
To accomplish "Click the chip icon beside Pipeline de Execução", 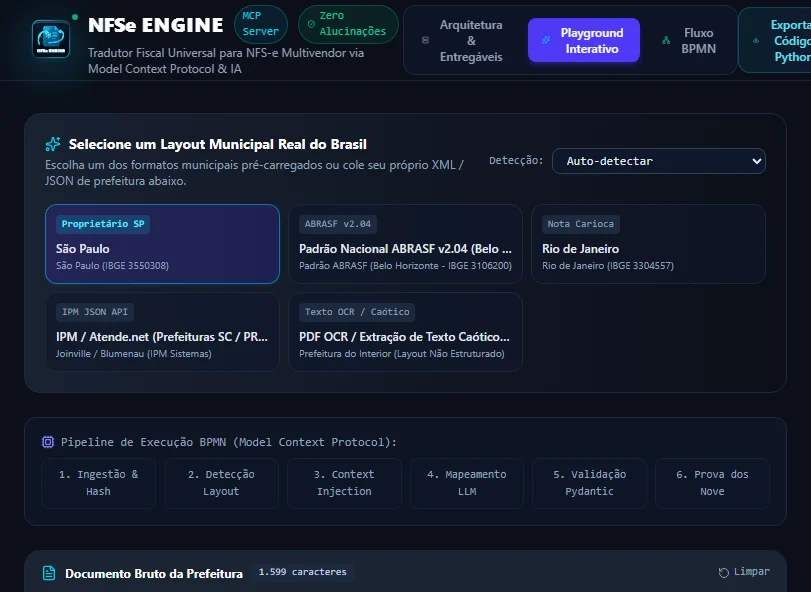I will click(x=48, y=442).
